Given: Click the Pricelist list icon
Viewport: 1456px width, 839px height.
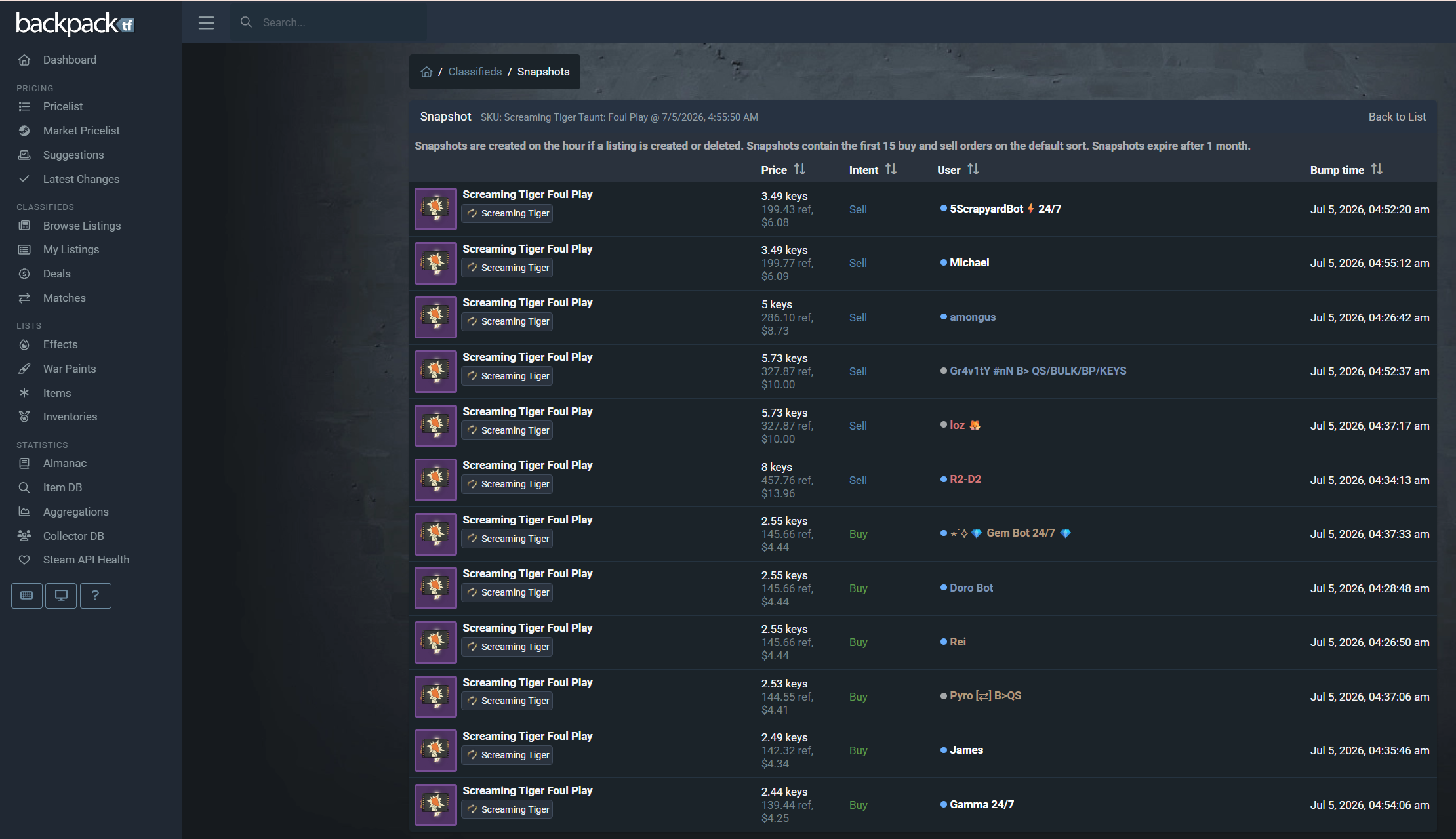Looking at the screenshot, I should [x=24, y=107].
